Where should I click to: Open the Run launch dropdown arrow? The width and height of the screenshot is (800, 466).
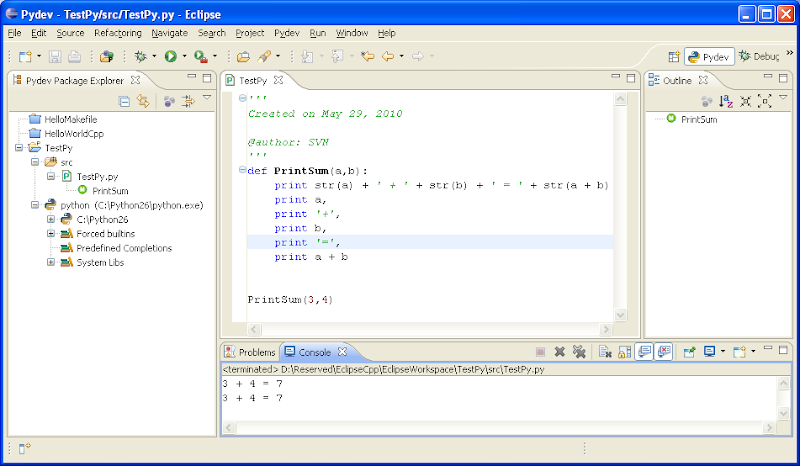coord(184,56)
